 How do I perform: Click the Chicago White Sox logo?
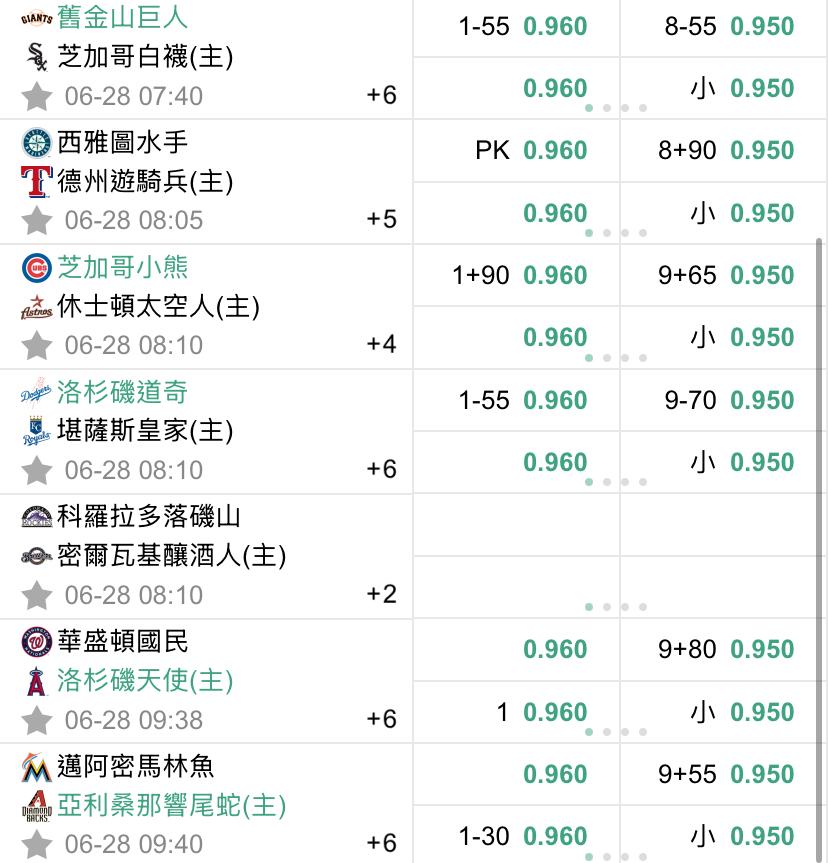[37, 57]
